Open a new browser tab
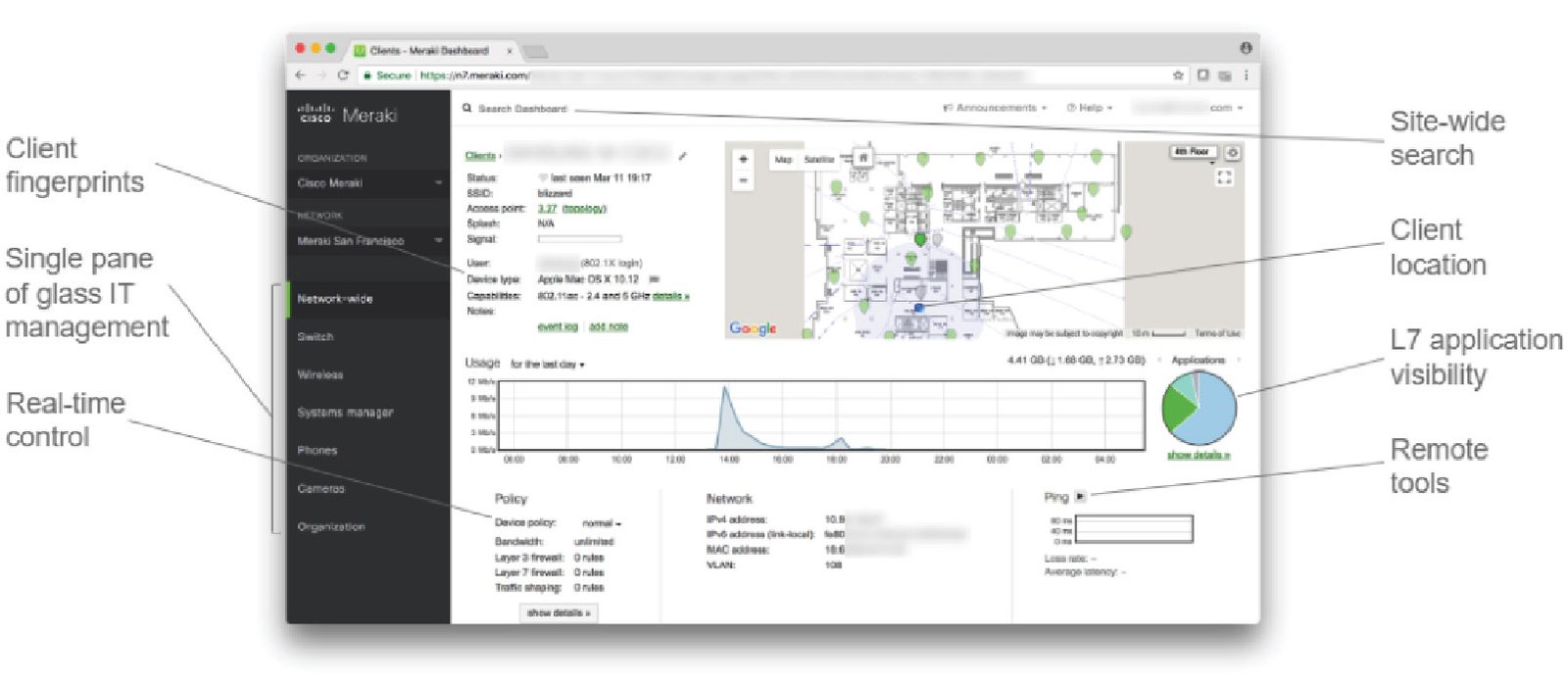Viewport: 1568px width, 689px height. tap(535, 51)
